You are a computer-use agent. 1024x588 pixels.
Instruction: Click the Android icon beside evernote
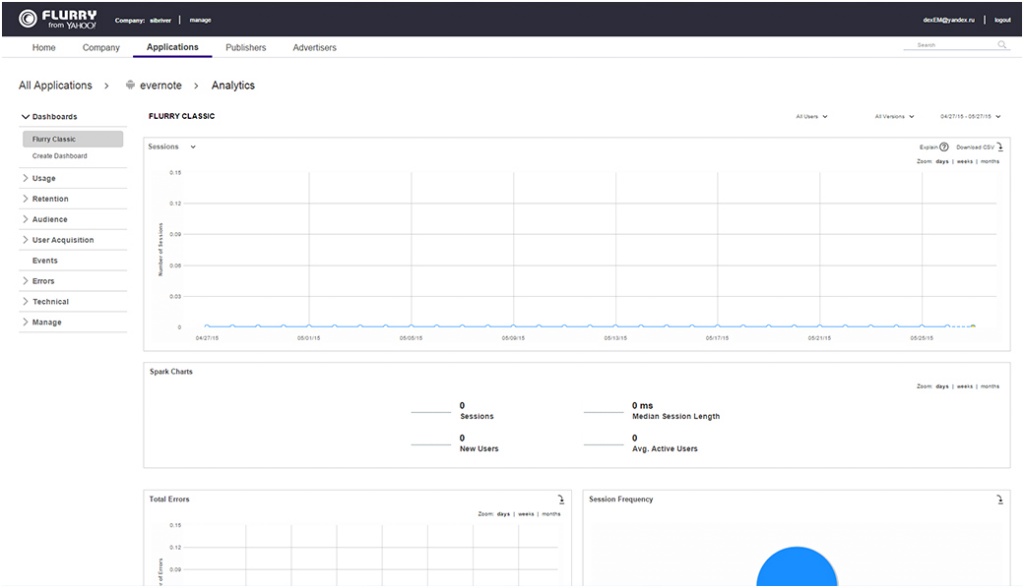coord(130,85)
